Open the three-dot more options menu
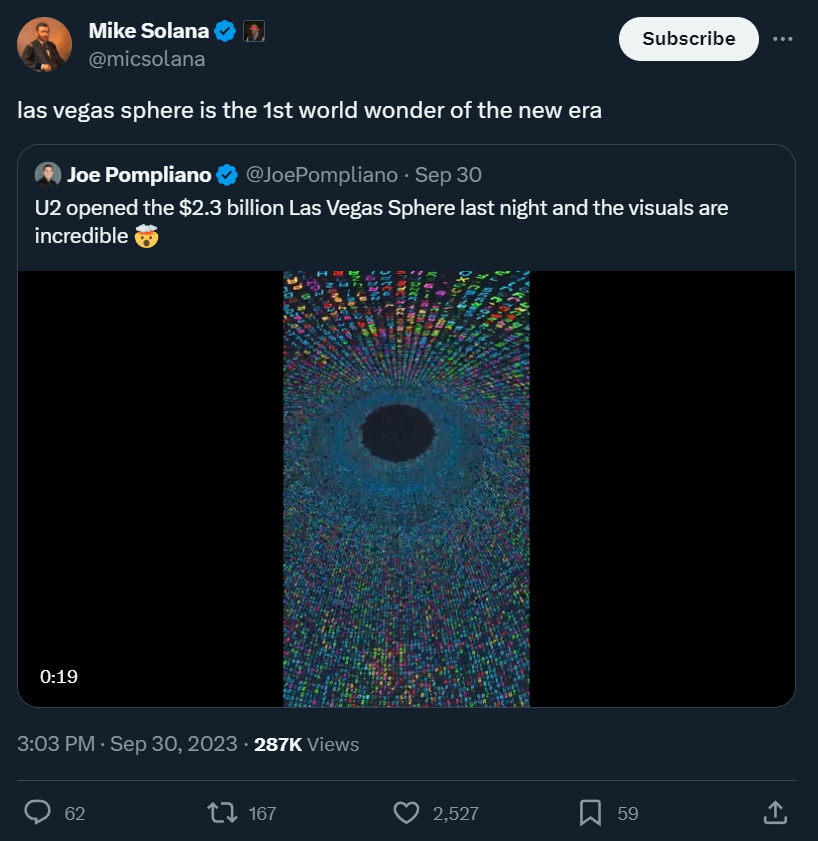Image resolution: width=818 pixels, height=841 pixels. (783, 39)
